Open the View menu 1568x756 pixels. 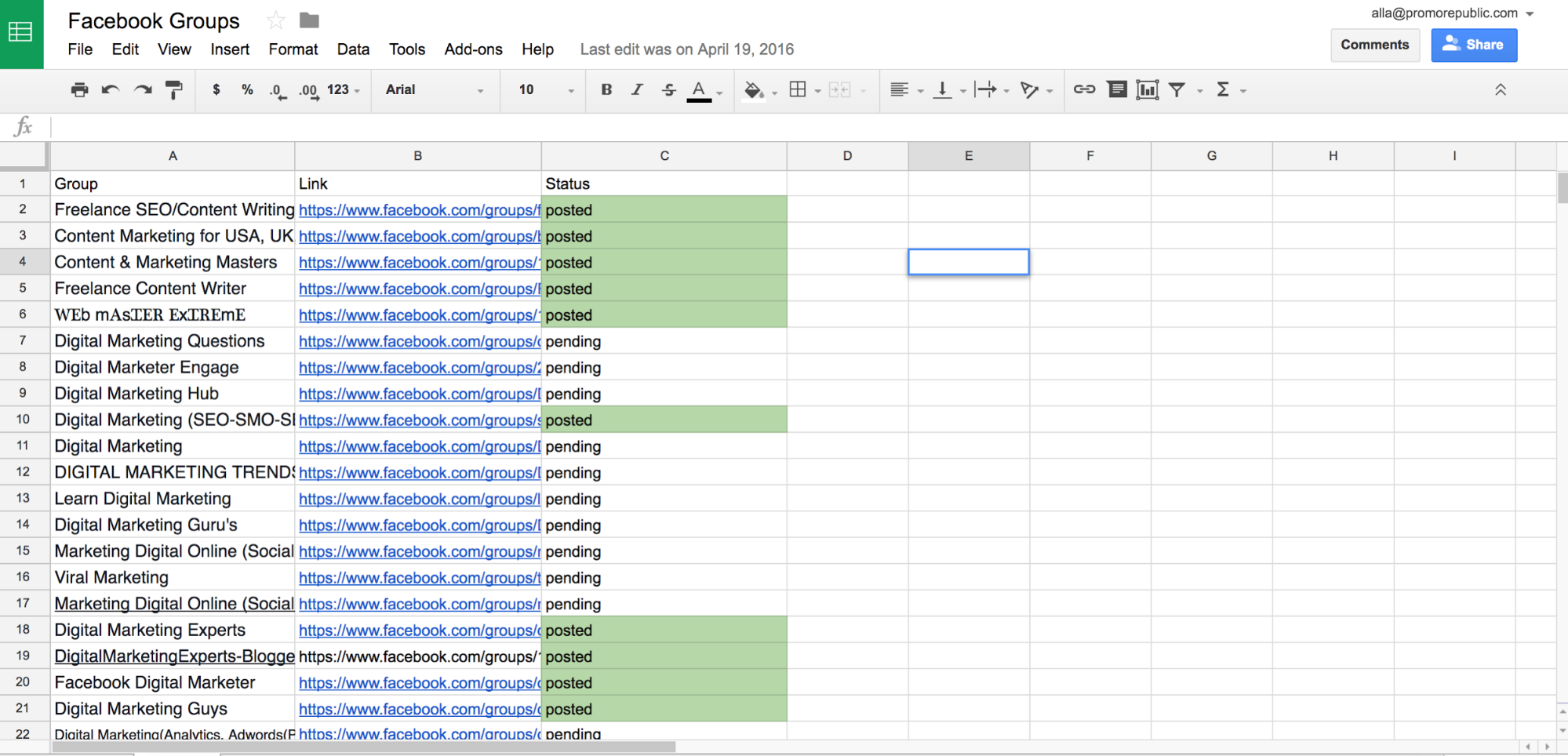(174, 49)
